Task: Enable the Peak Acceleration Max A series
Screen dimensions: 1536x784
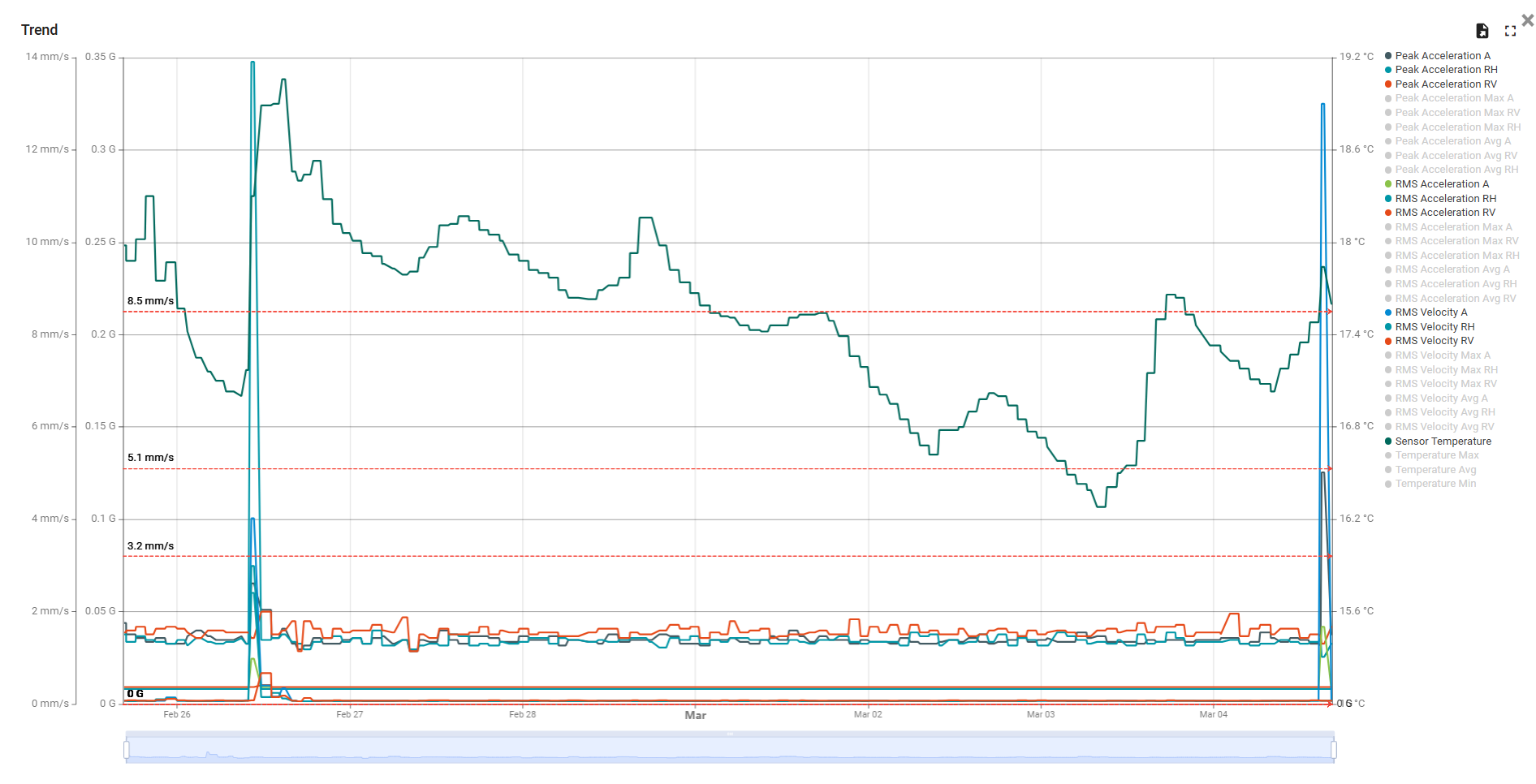Action: (x=1453, y=98)
